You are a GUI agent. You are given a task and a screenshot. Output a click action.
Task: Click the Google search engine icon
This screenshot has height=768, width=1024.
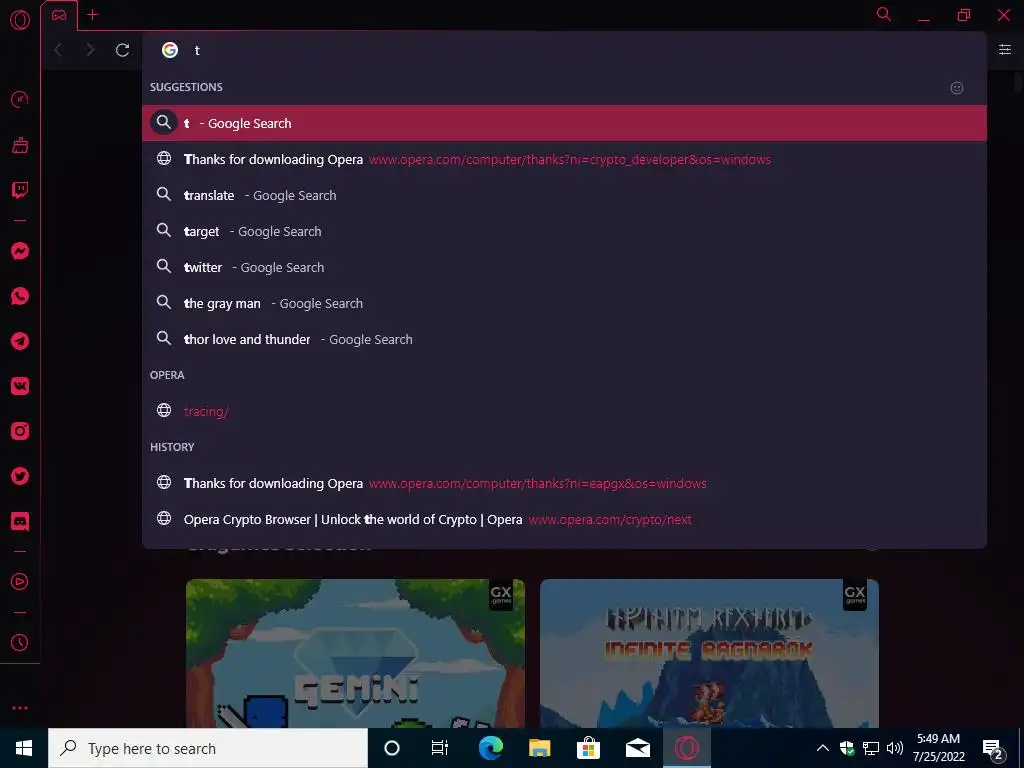170,50
